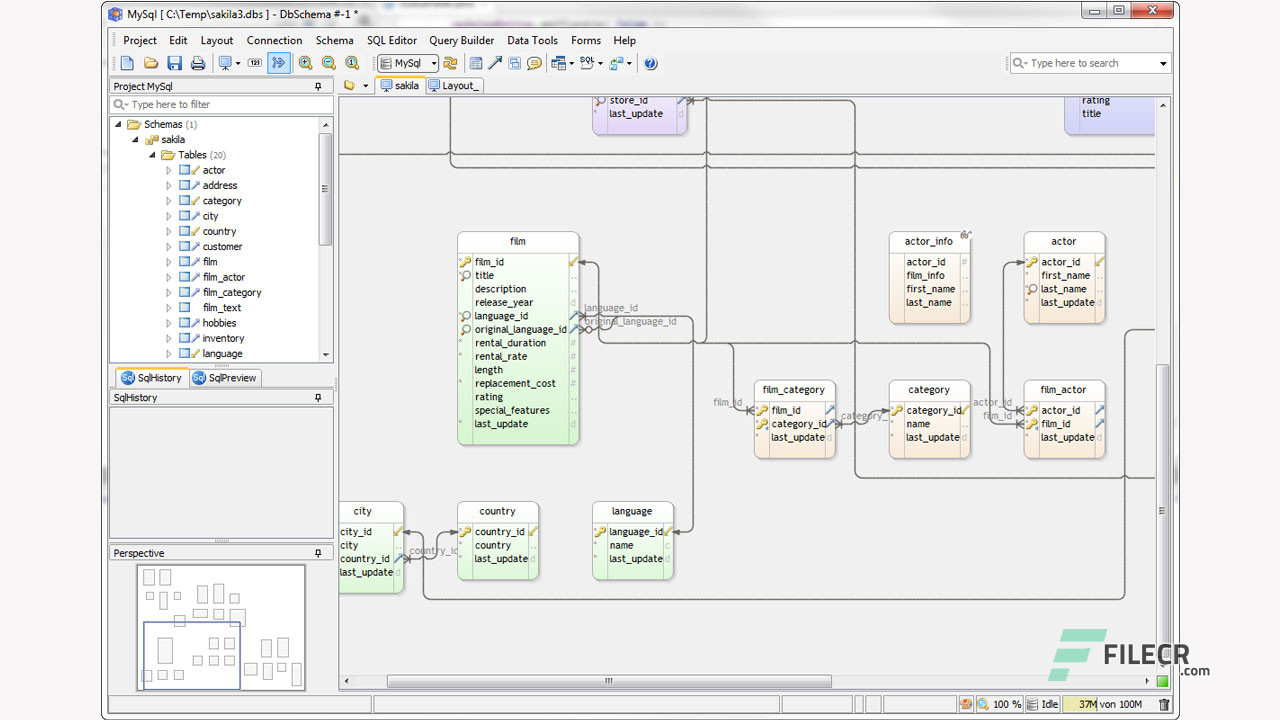Pin the SqlHistory panel
The height and width of the screenshot is (720, 1280).
pyautogui.click(x=319, y=397)
